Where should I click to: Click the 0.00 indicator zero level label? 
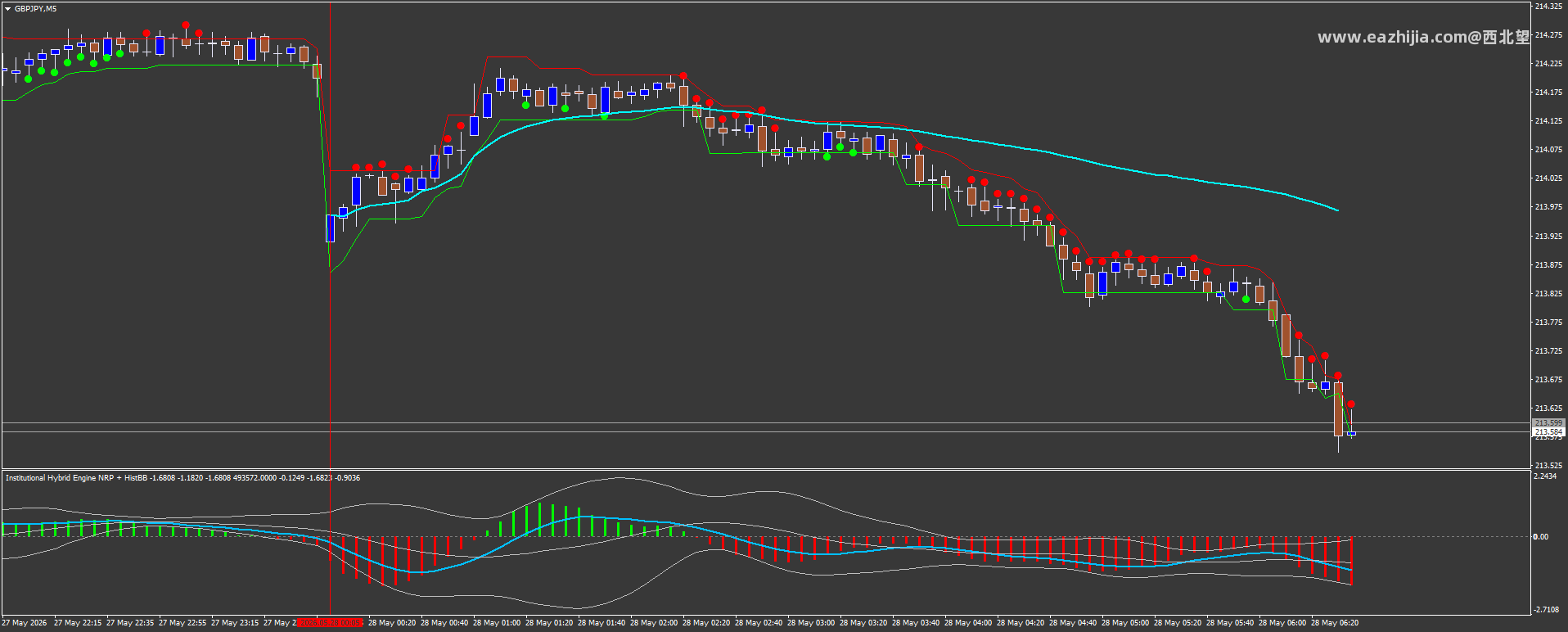click(x=1541, y=537)
